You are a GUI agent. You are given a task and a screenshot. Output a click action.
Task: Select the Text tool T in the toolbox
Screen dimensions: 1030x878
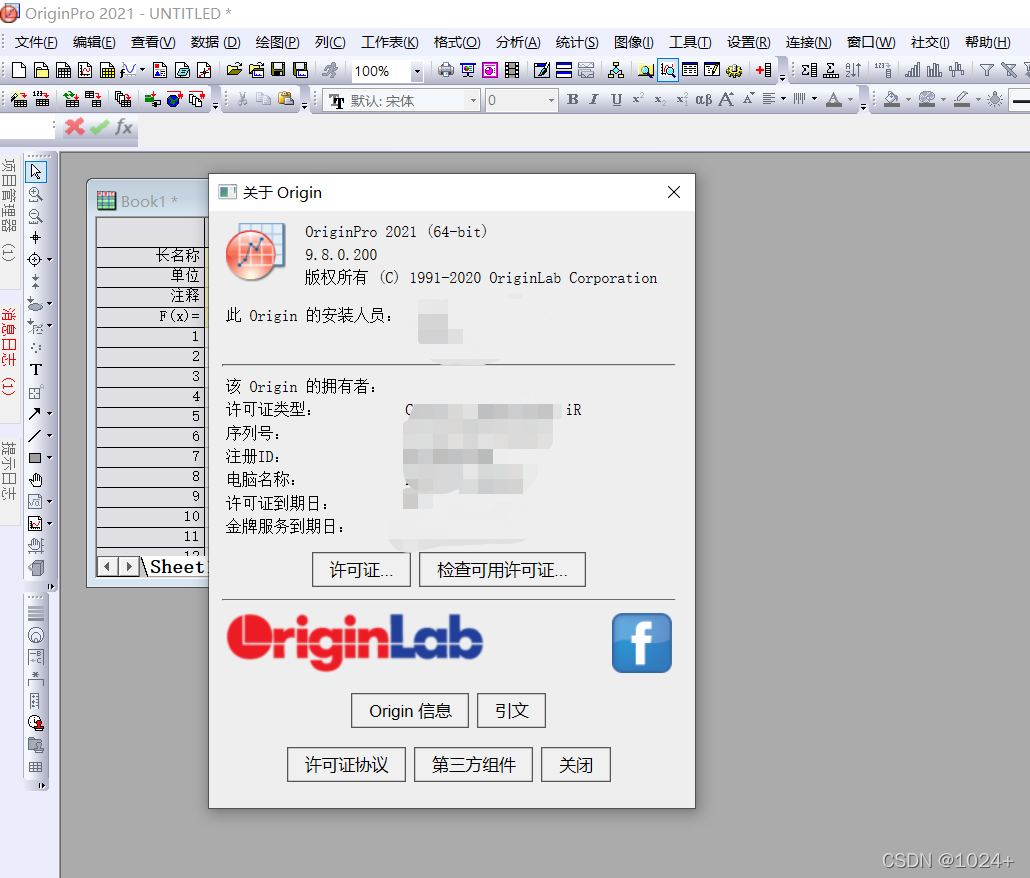coord(35,370)
